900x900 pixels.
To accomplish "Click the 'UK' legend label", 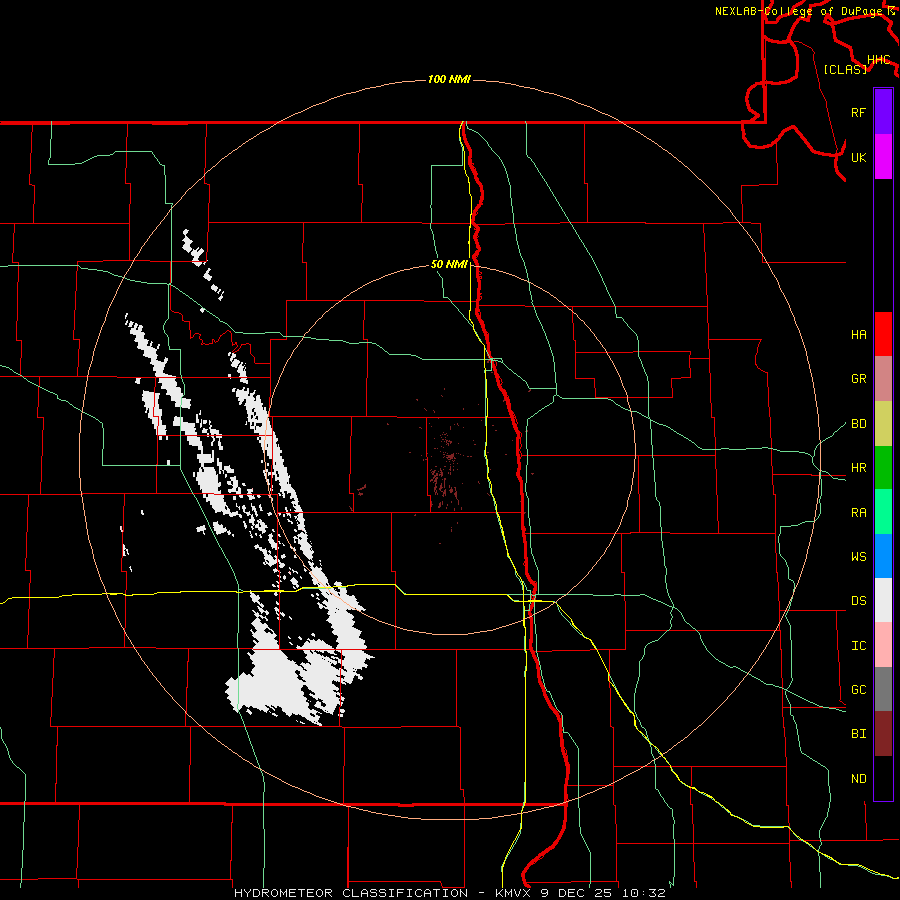I will (858, 157).
